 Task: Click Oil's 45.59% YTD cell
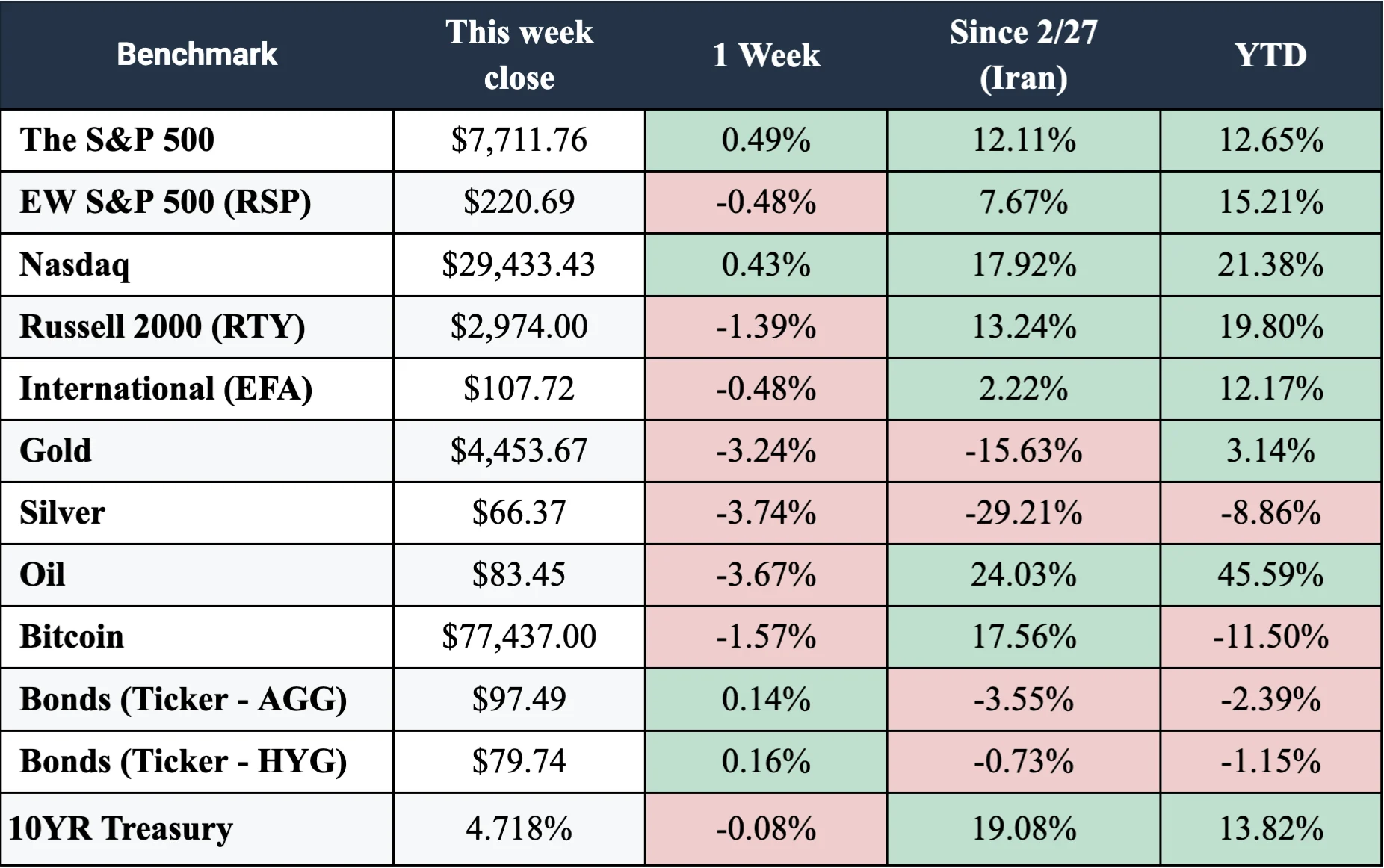pos(1270,575)
